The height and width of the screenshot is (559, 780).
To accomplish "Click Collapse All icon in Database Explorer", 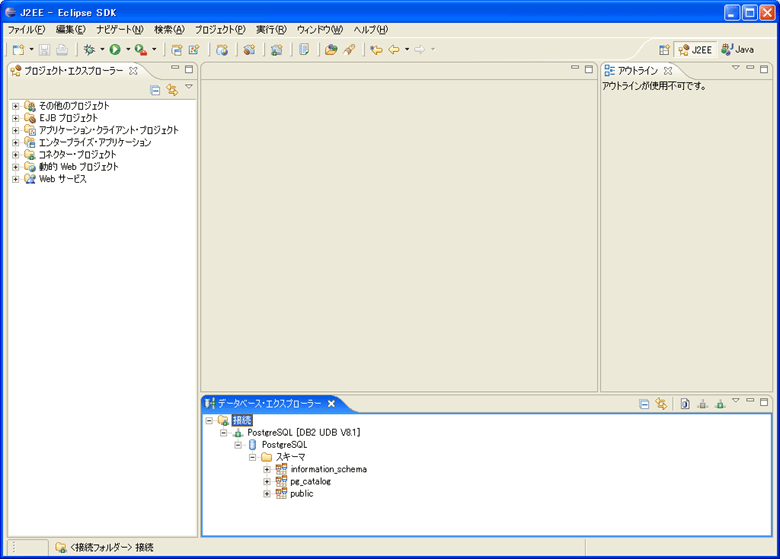I will (x=645, y=404).
